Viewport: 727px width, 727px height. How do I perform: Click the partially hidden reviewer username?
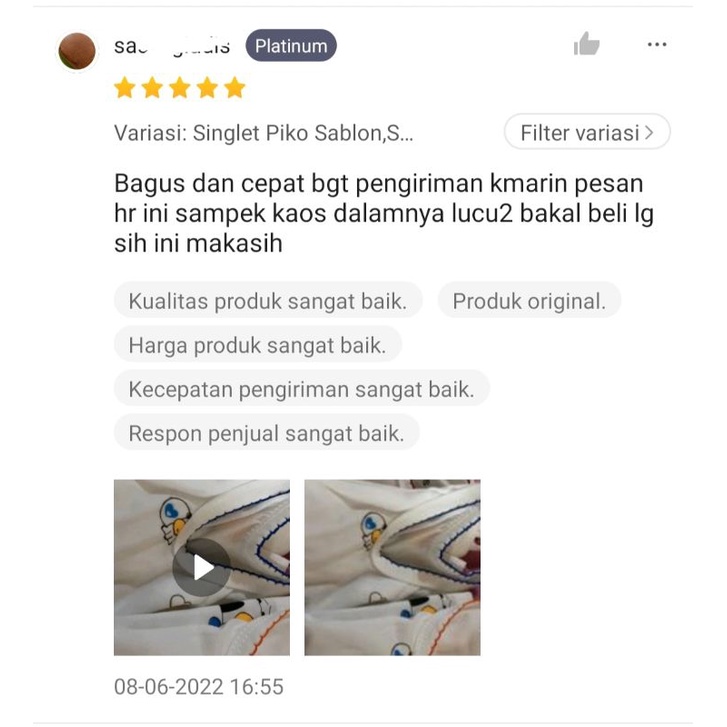tap(172, 46)
